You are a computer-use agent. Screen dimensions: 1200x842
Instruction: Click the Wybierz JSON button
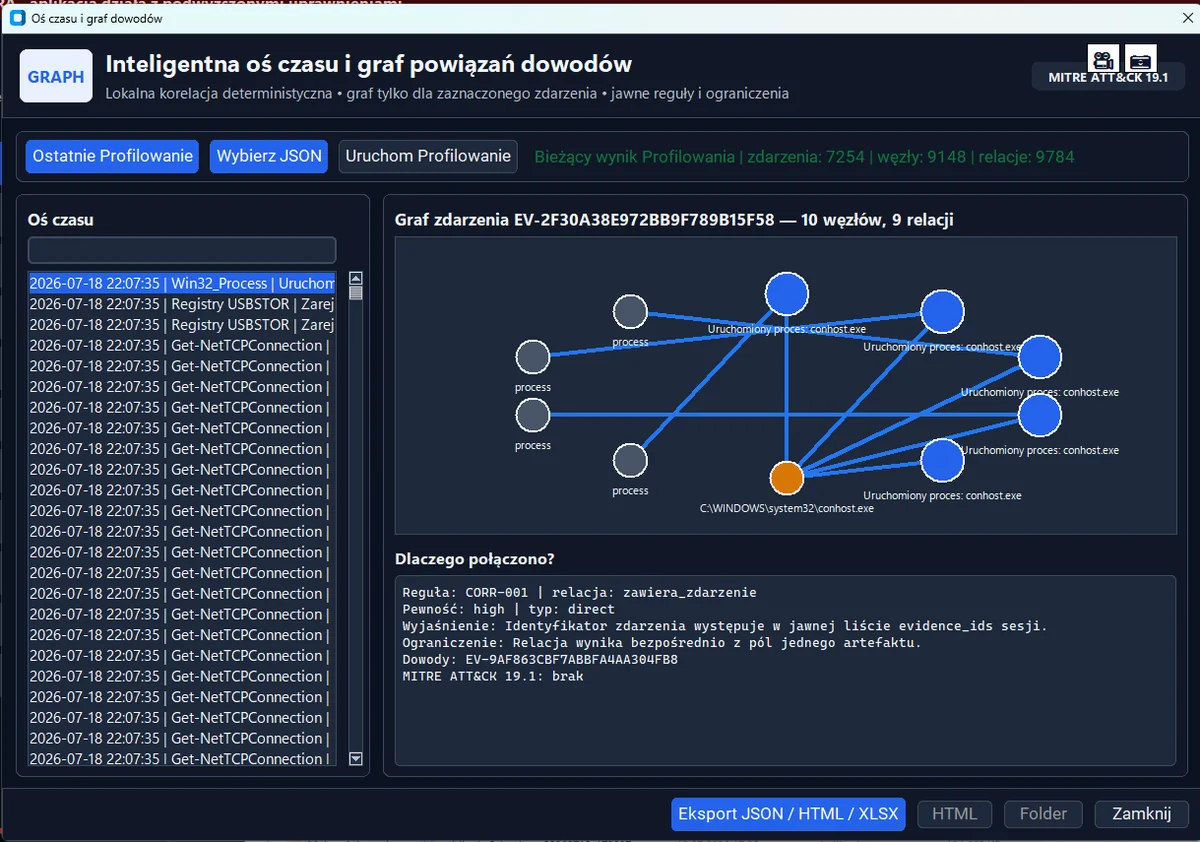coord(269,156)
